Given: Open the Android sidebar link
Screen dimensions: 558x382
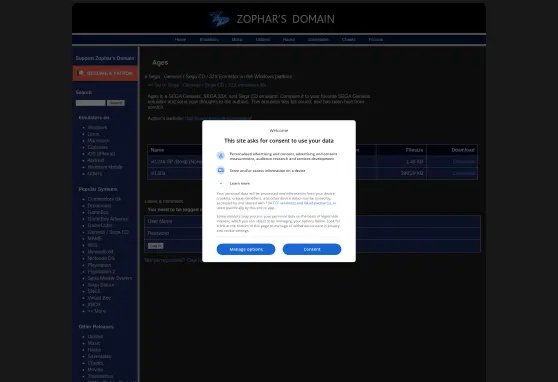Looking at the screenshot, I should [96, 160].
